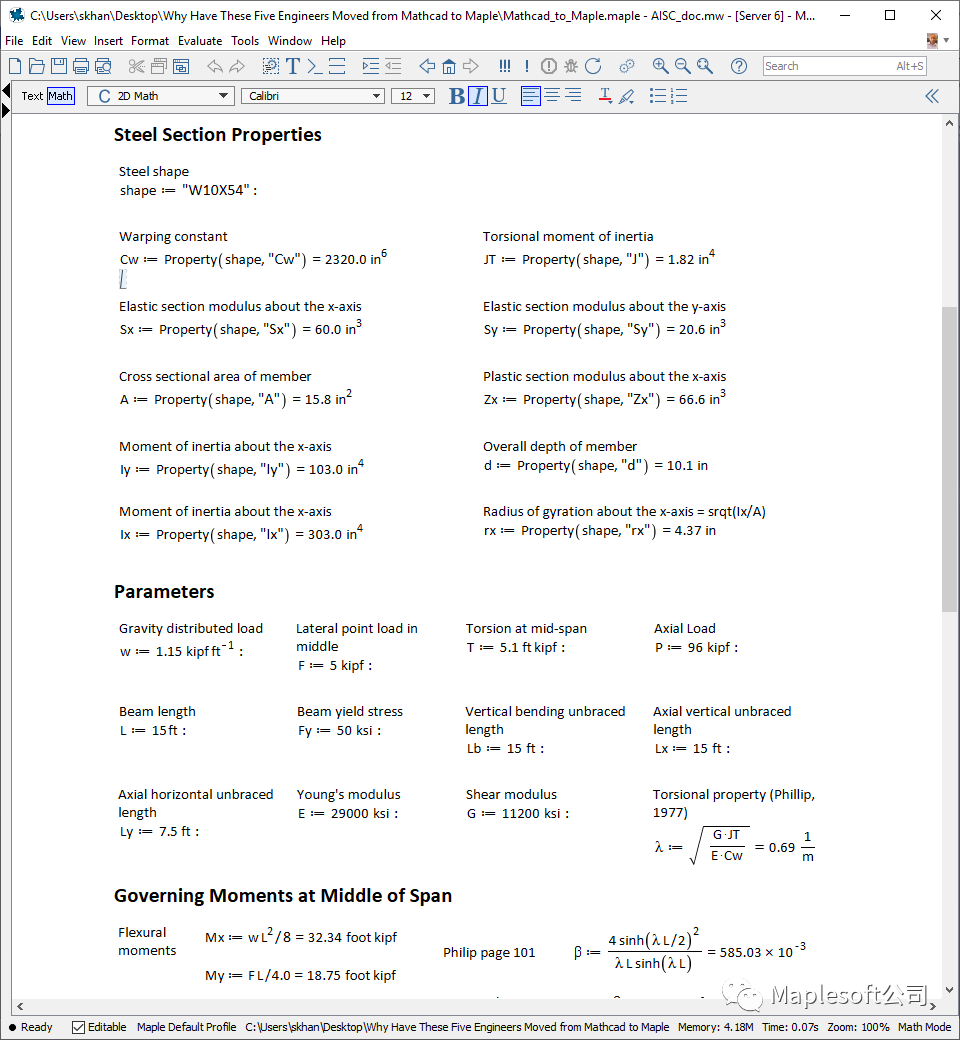Print the document using the printer icon
The image size is (960, 1040).
pos(81,66)
